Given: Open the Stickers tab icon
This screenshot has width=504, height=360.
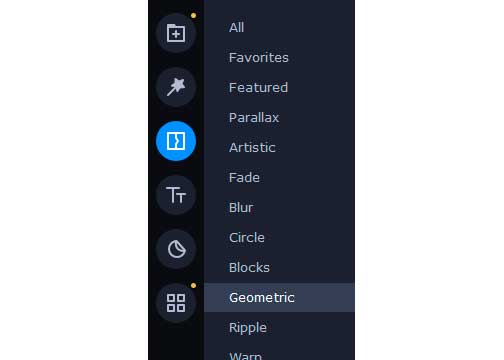Looking at the screenshot, I should pos(176,249).
